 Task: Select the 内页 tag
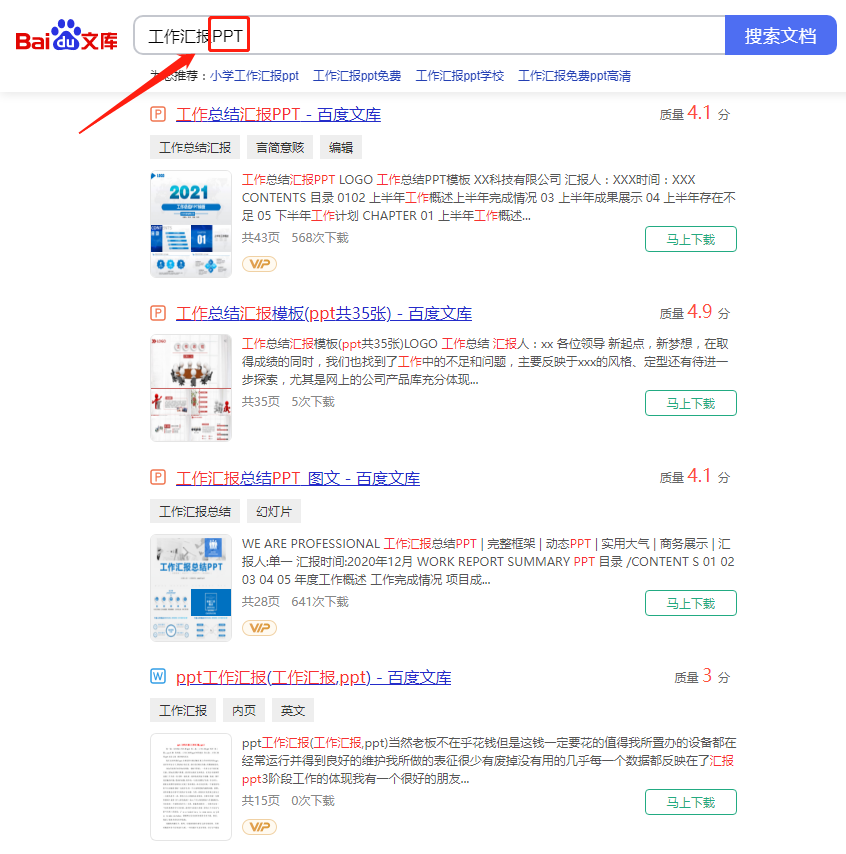pos(244,710)
